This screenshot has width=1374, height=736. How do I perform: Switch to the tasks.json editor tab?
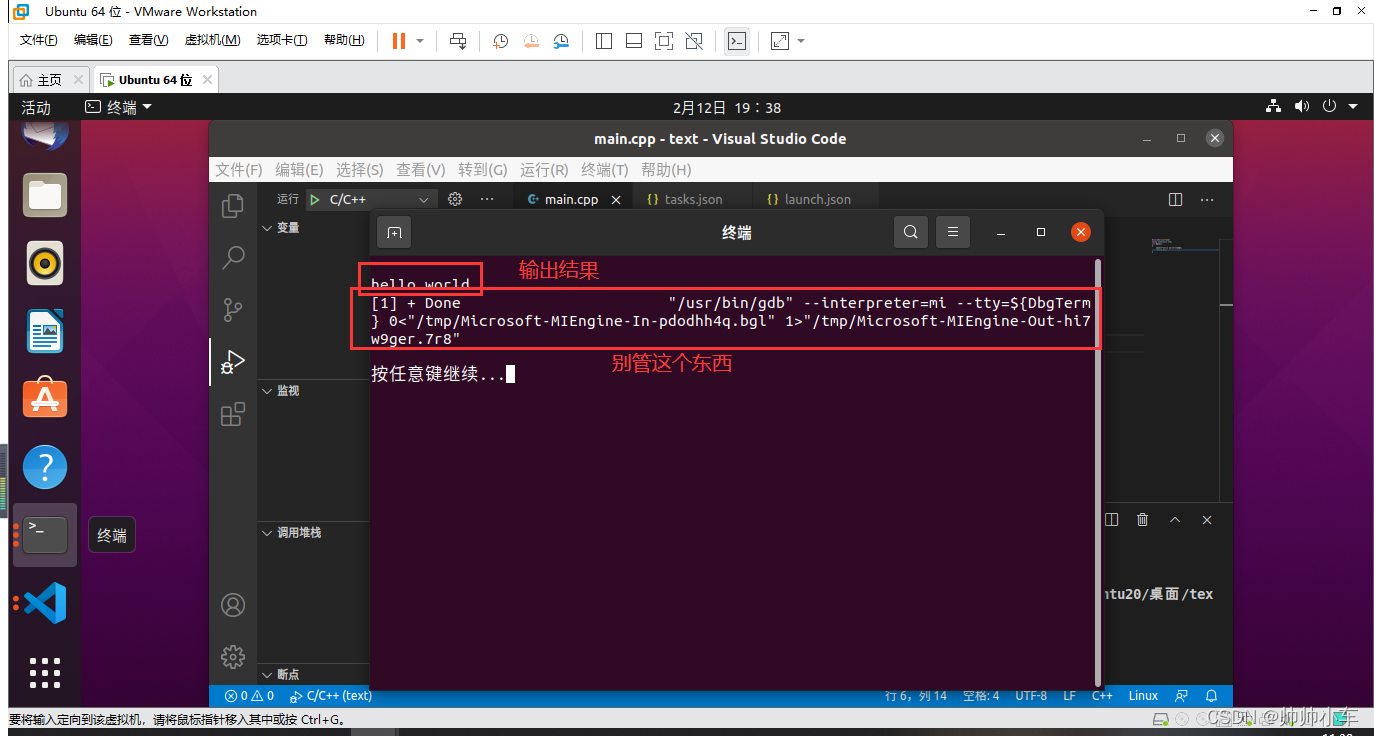click(685, 199)
